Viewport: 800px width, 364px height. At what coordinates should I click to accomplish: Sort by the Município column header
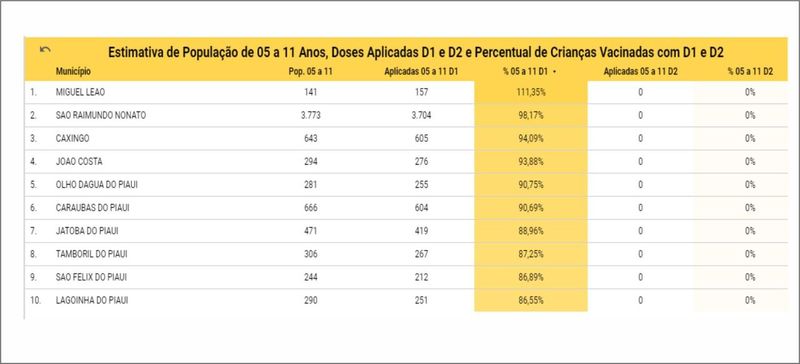73,72
